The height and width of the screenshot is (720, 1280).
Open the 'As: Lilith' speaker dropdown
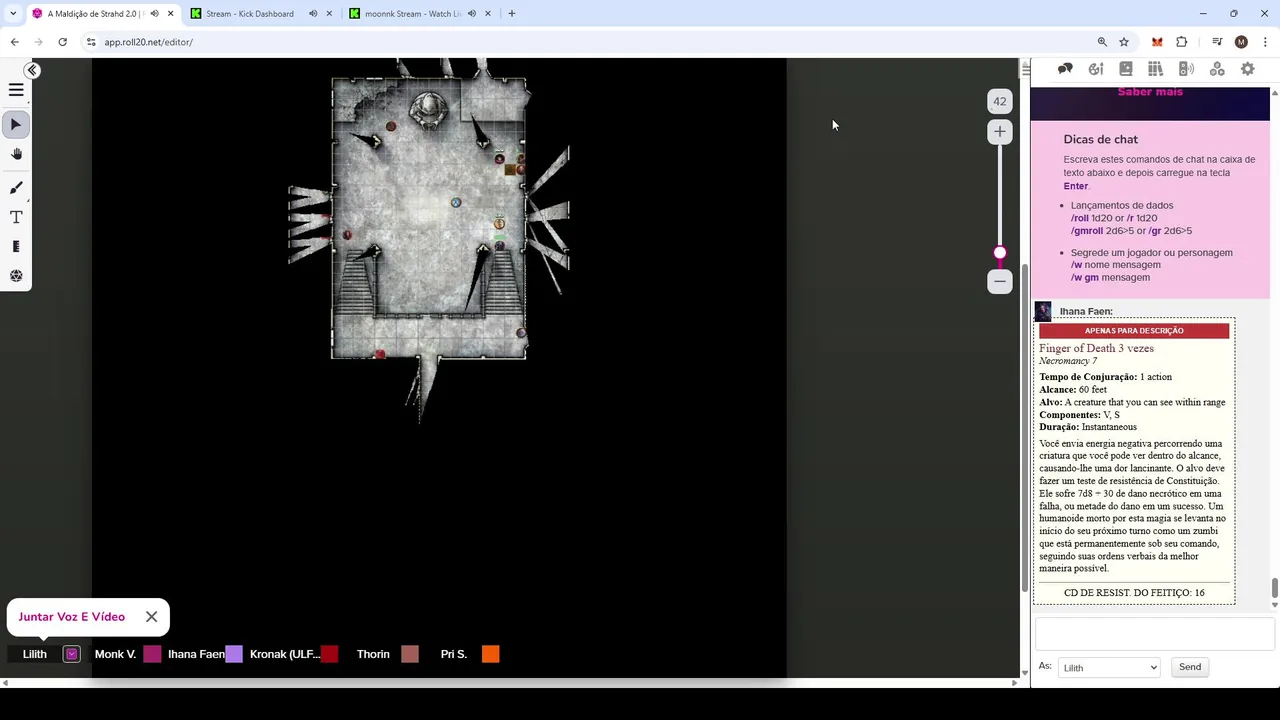tap(1109, 667)
